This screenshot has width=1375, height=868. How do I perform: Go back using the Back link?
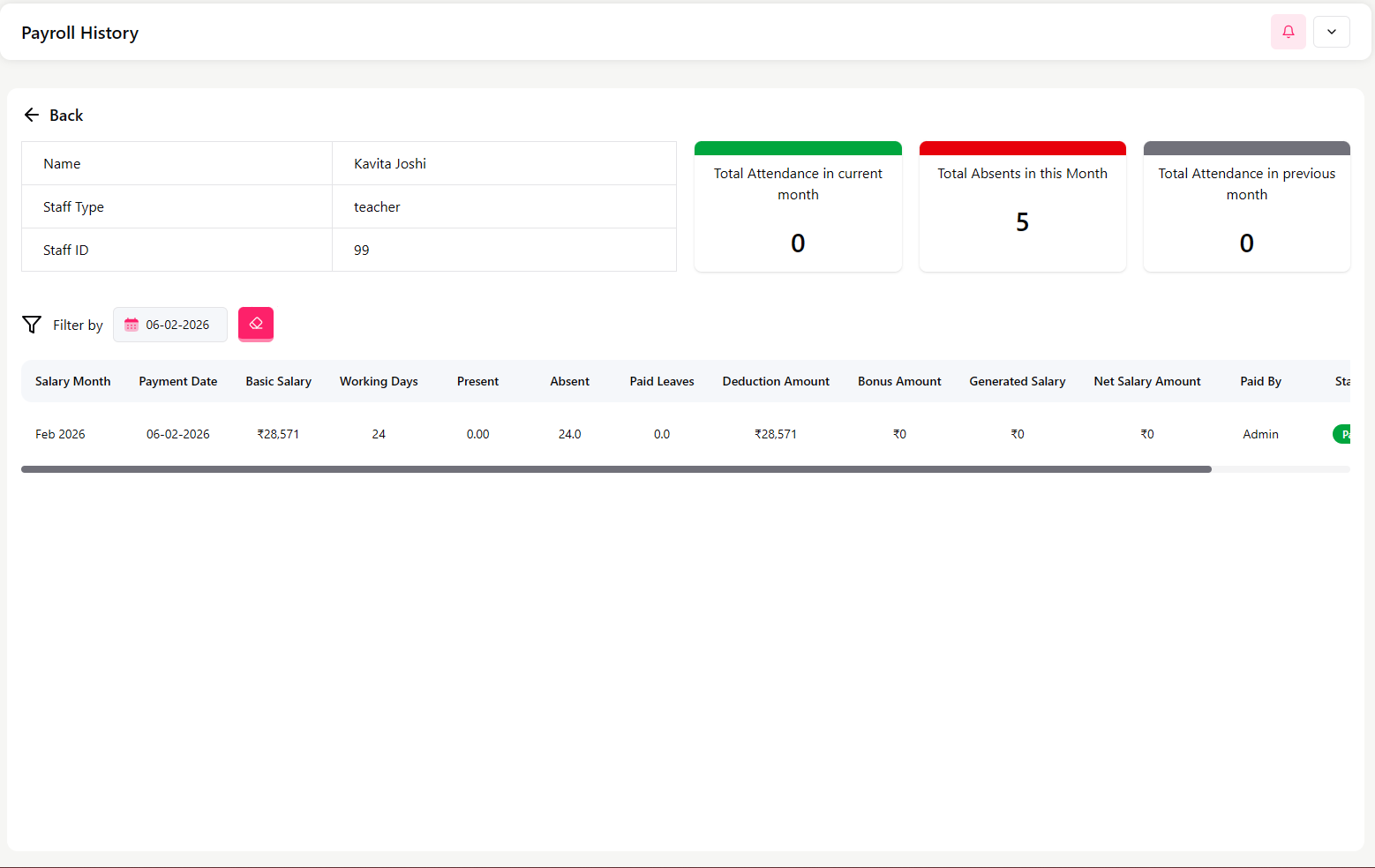(x=66, y=116)
